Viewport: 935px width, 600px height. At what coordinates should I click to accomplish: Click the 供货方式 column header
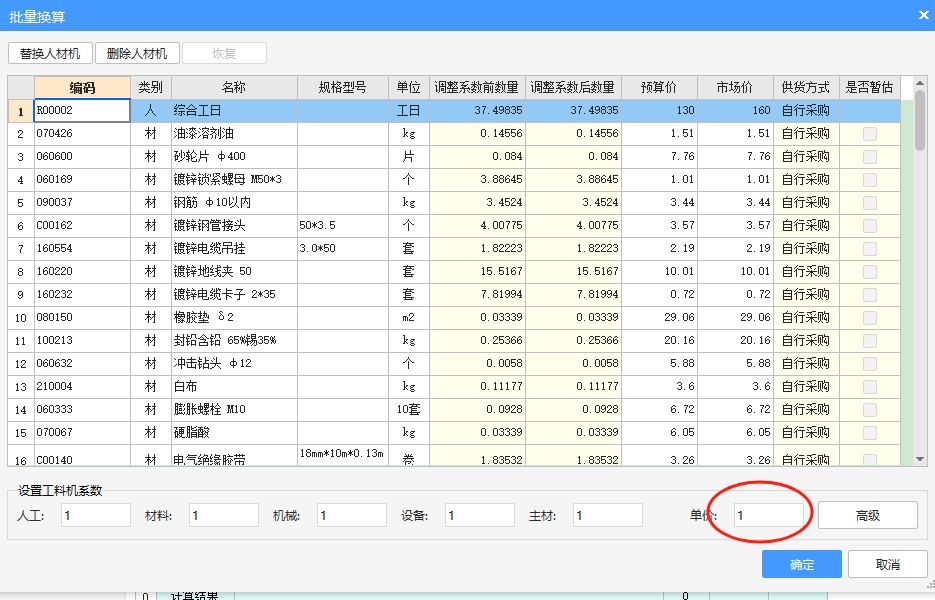[806, 88]
